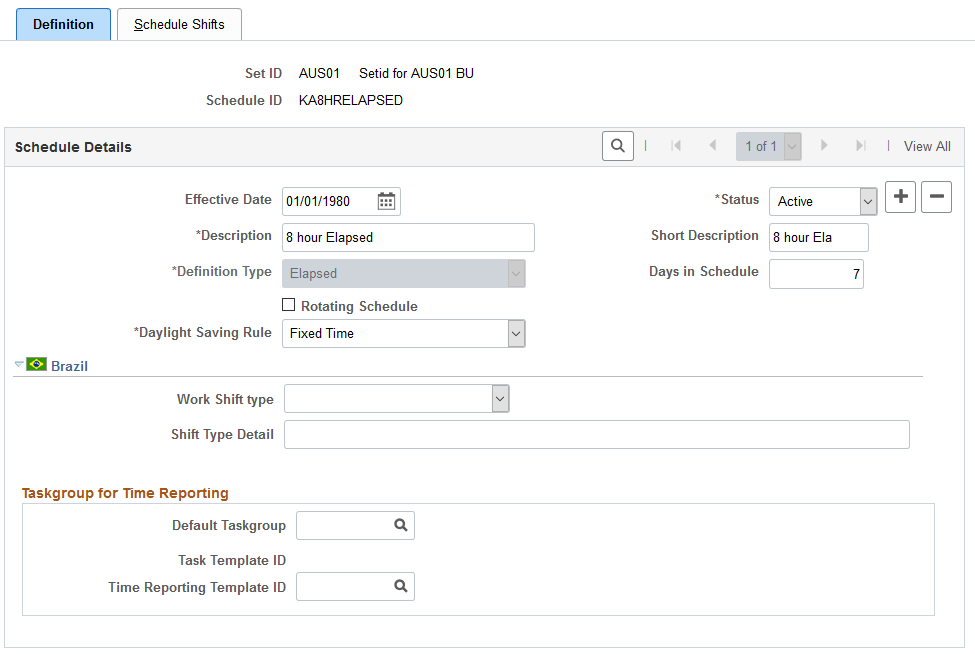Enable the Rotating Schedule checkbox
The height and width of the screenshot is (654, 975).
click(289, 306)
